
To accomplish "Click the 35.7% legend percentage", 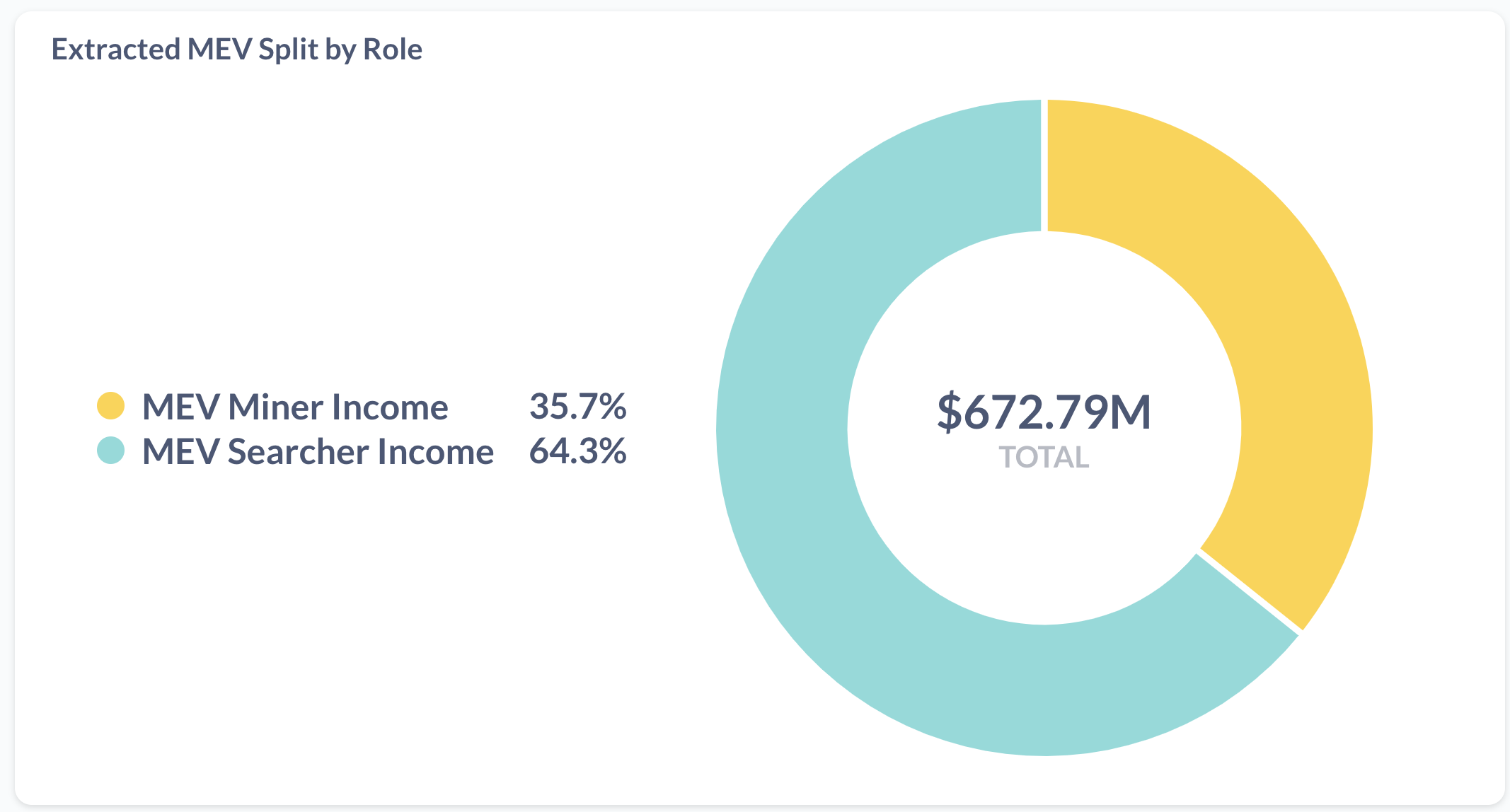I will tap(577, 406).
